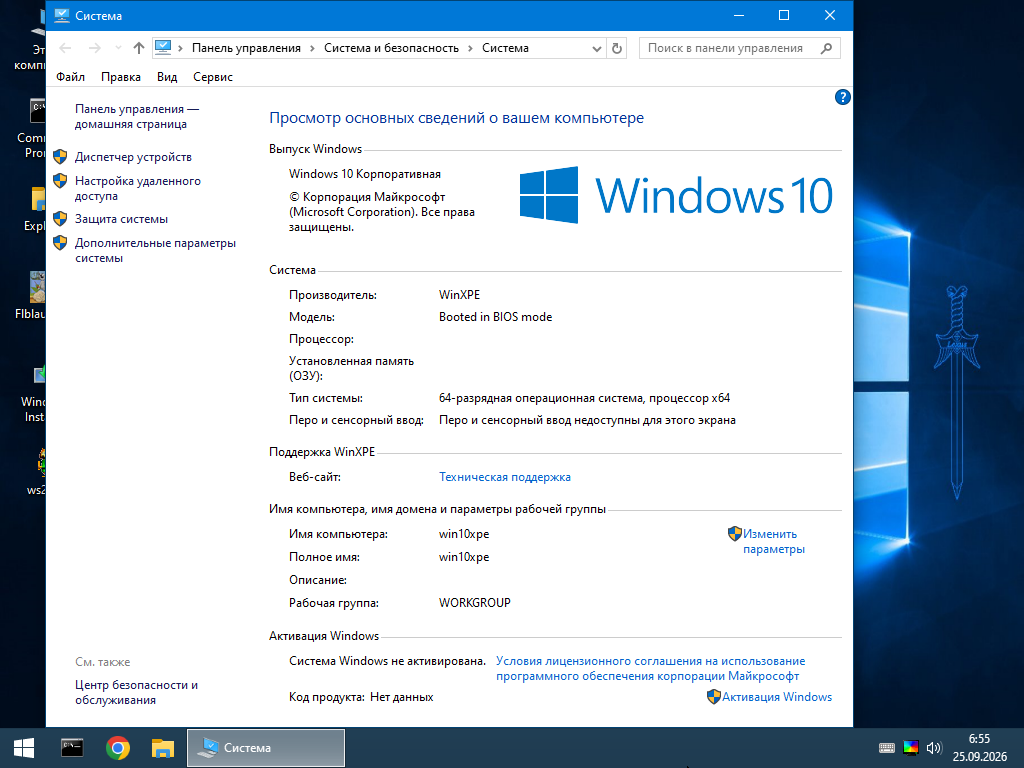Open the Microsoft license terms link
The height and width of the screenshot is (768, 1024).
pyautogui.click(x=650, y=668)
